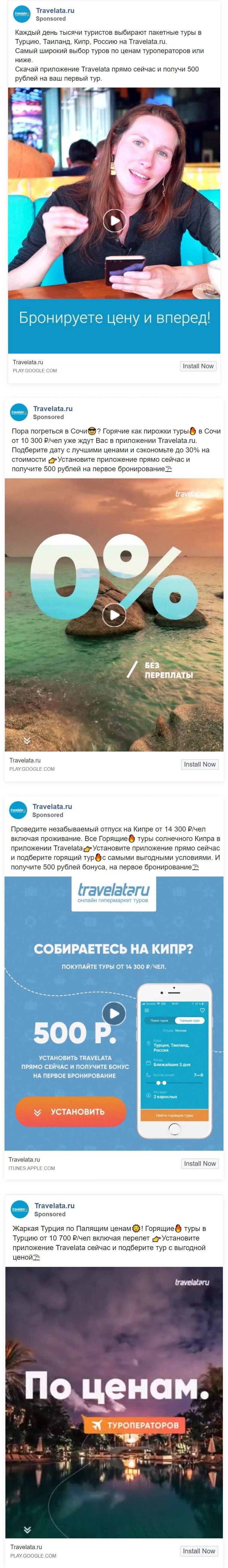Click the orange УСТАНОВИТЬ button in the Cyprus creative
Image resolution: width=228 pixels, height=1568 pixels.
[x=71, y=1112]
